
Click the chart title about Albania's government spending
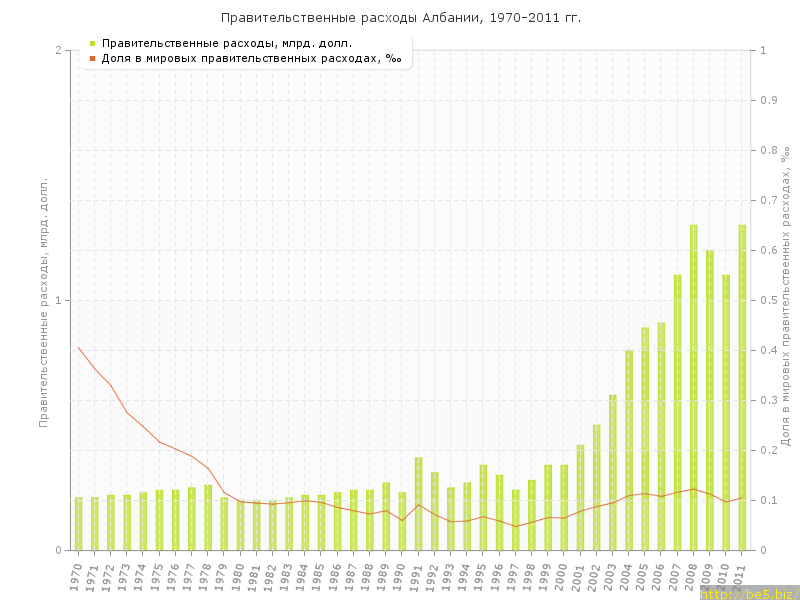pos(400,18)
